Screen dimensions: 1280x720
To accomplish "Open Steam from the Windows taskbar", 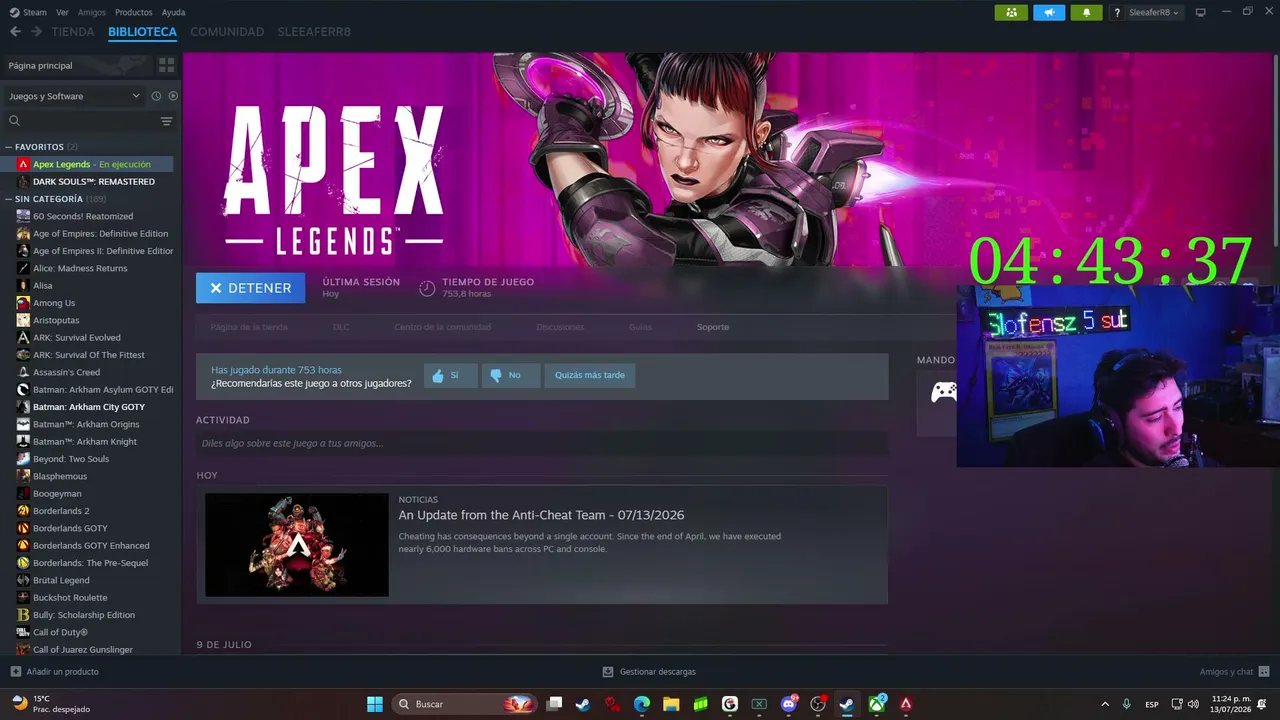I will pos(847,704).
